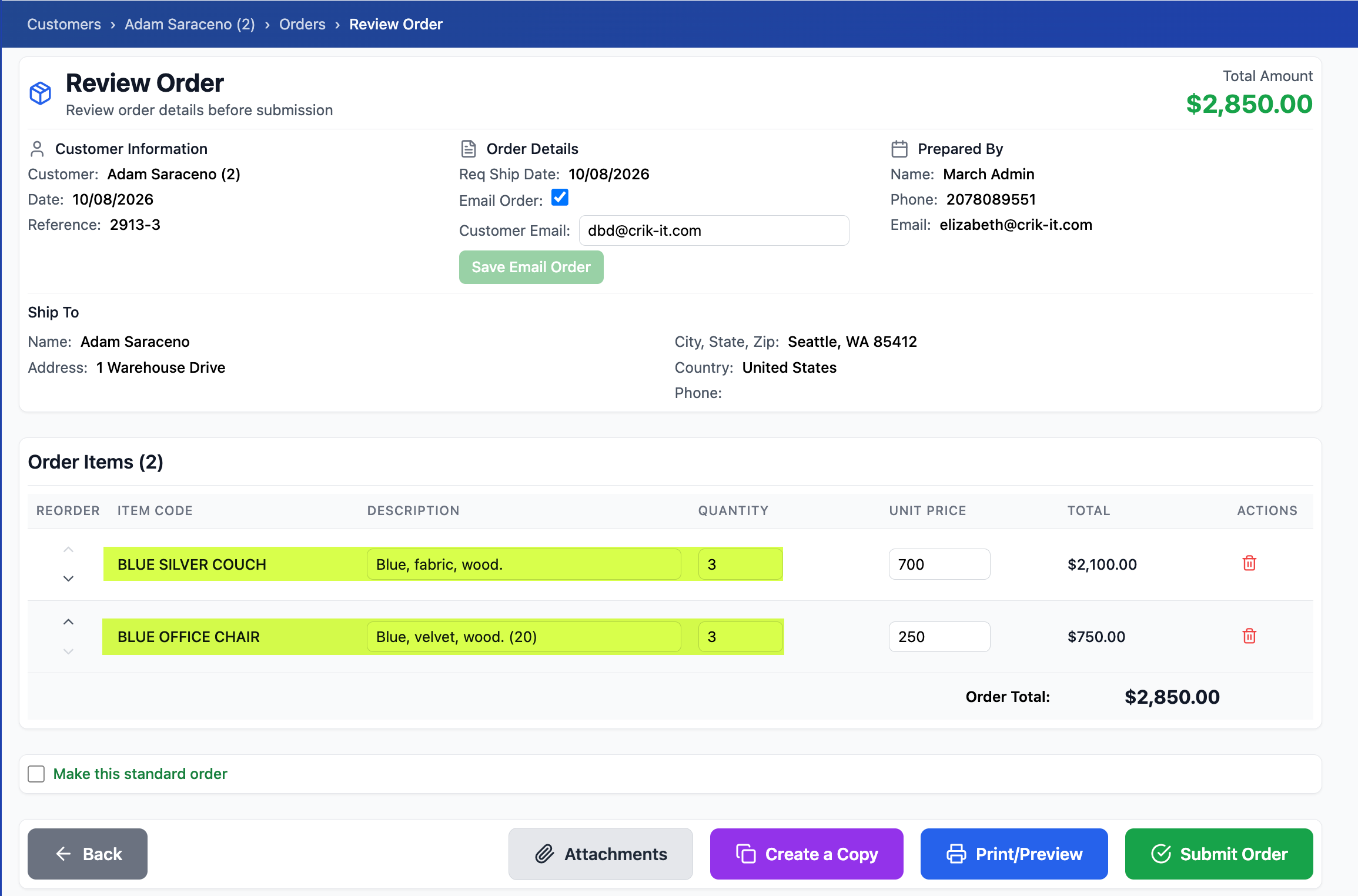Open Customers in the breadcrumb
Screen dimensions: 1358x896
pos(64,24)
